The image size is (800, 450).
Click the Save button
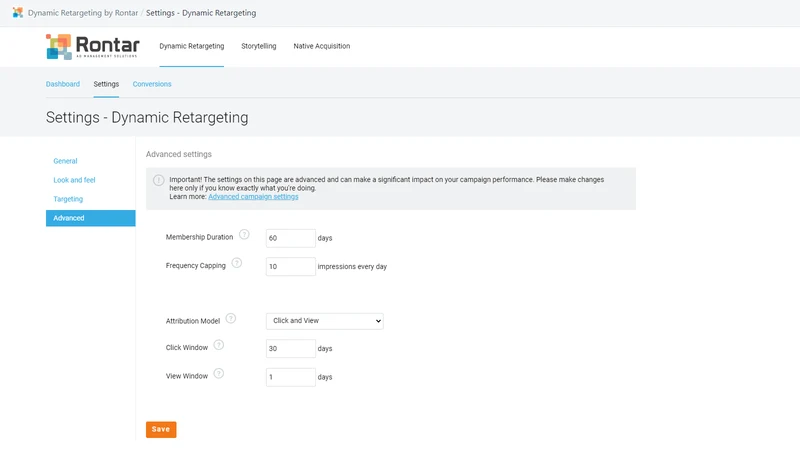[x=161, y=430]
